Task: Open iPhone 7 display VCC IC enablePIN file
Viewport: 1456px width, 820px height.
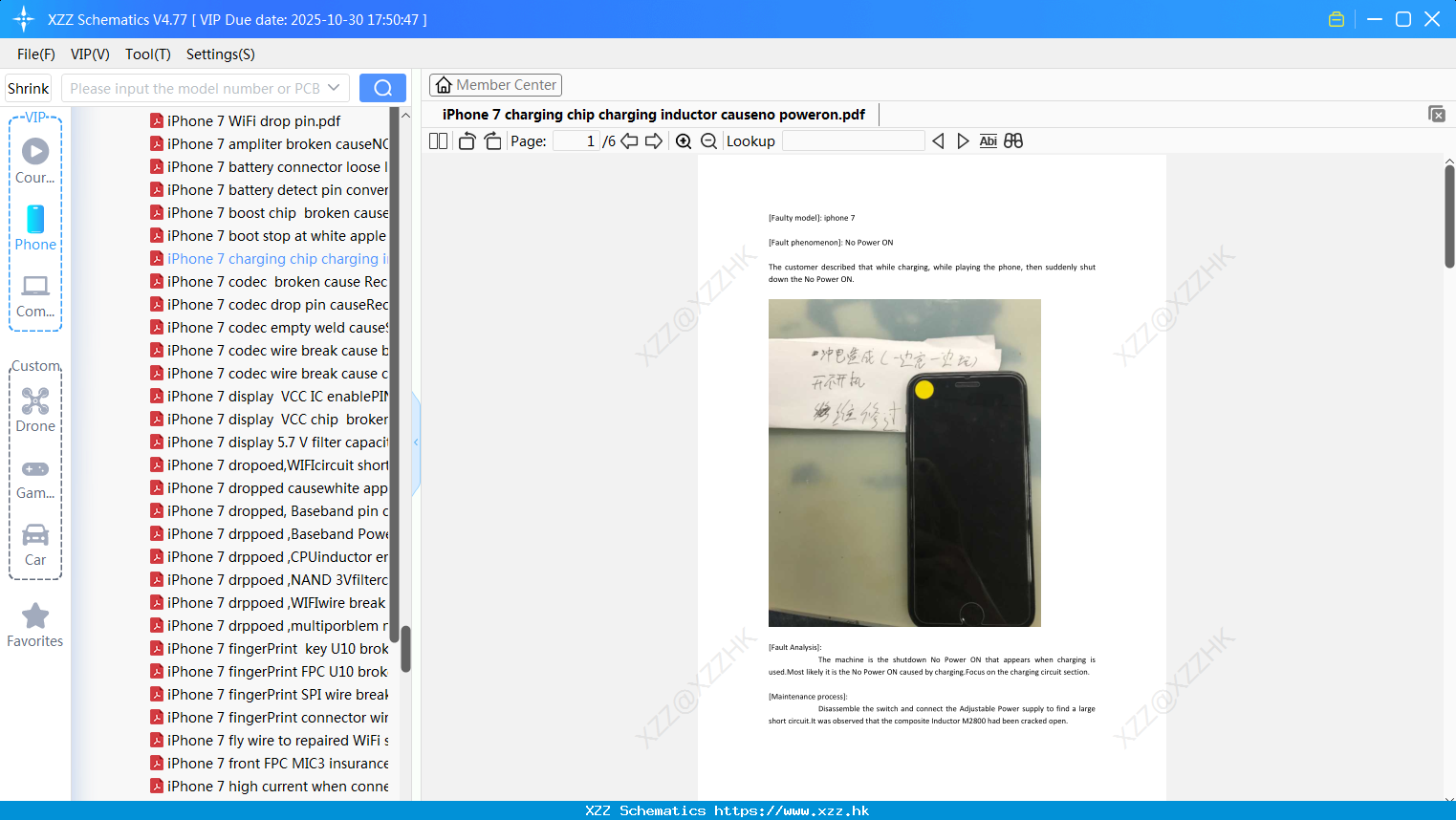Action: [x=269, y=397]
